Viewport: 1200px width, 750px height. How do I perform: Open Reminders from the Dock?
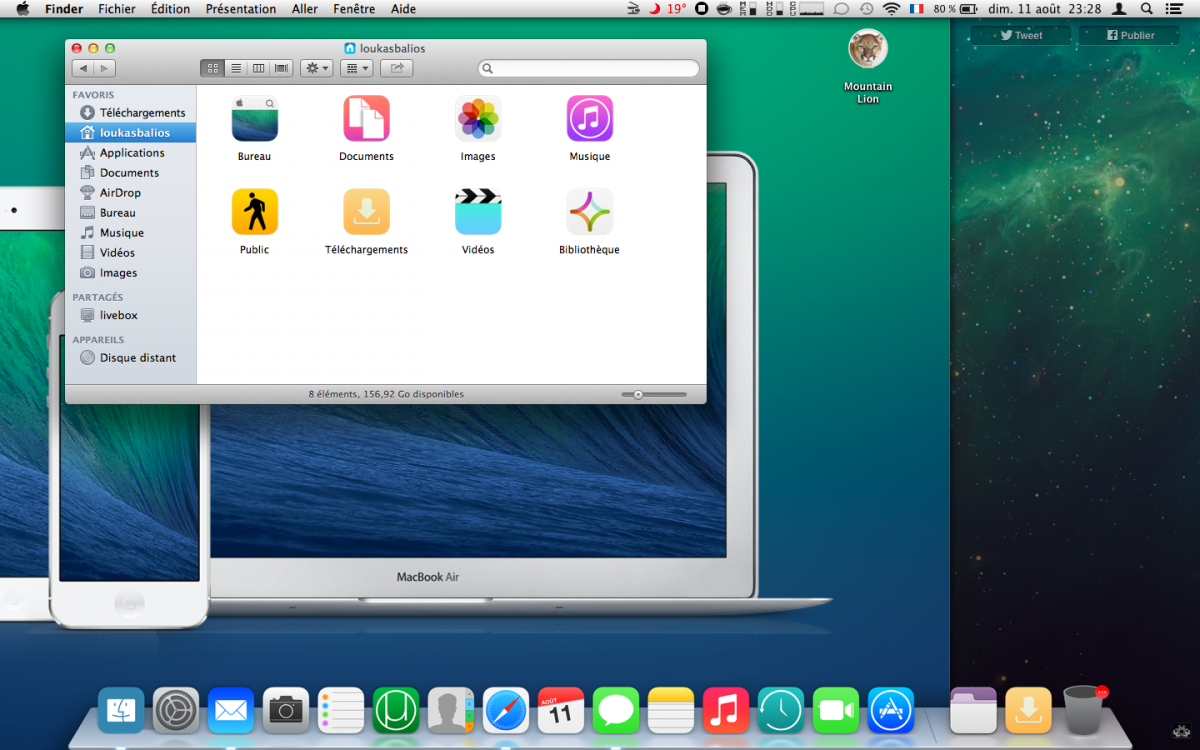tap(340, 711)
